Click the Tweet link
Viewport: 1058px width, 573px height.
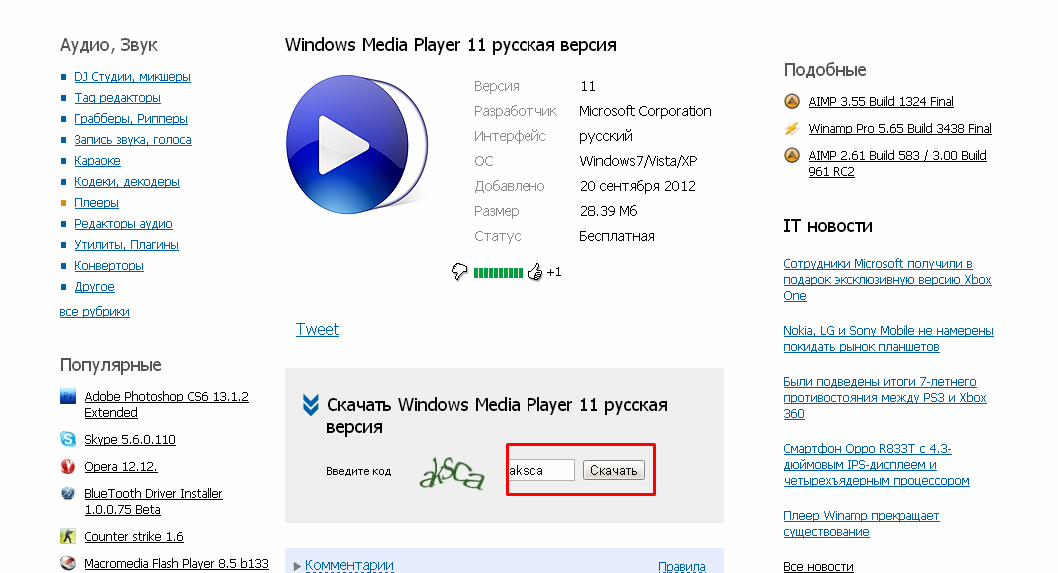[317, 329]
